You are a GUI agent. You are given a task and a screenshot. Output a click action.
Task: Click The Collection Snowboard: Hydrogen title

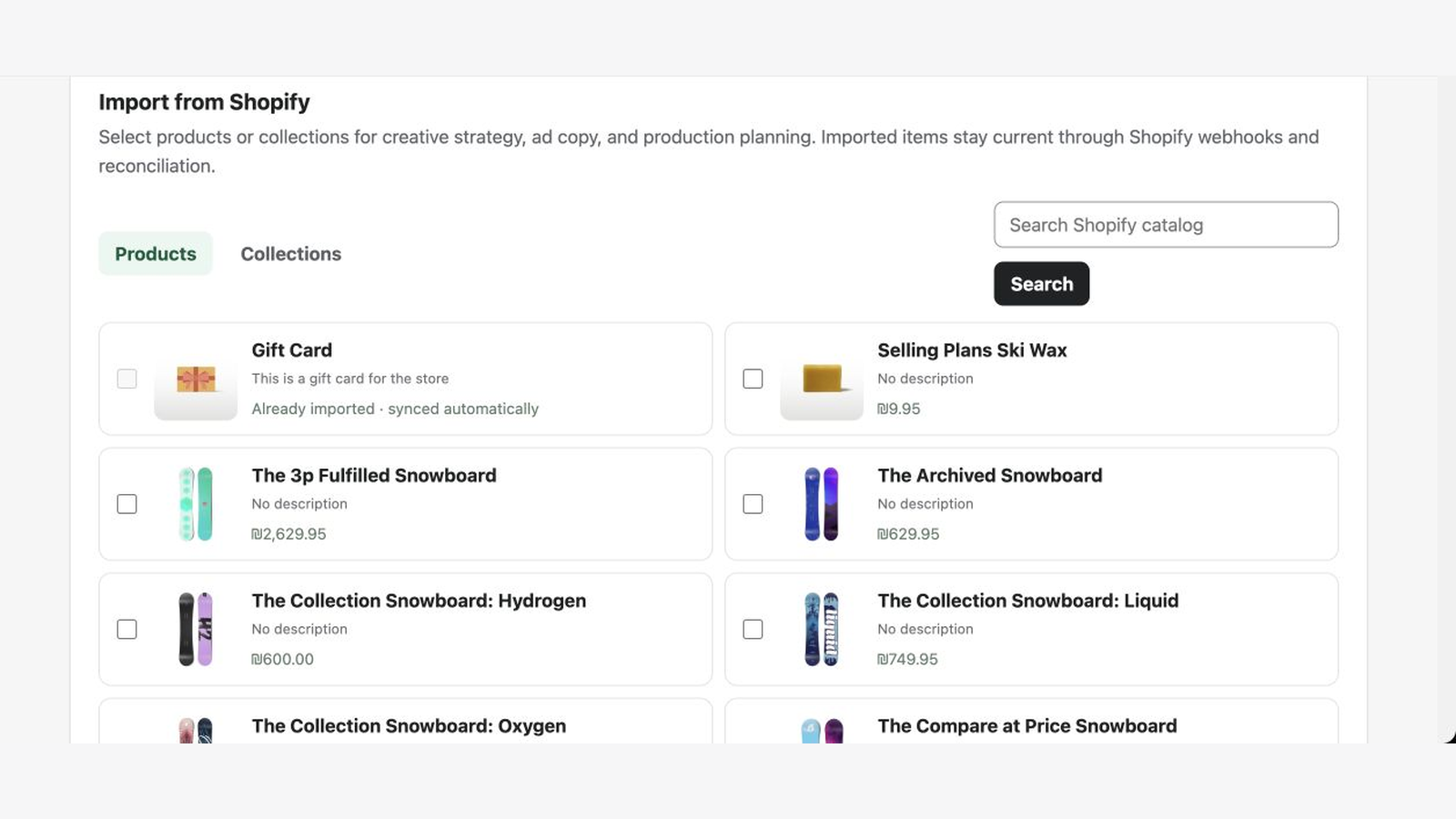(x=419, y=601)
